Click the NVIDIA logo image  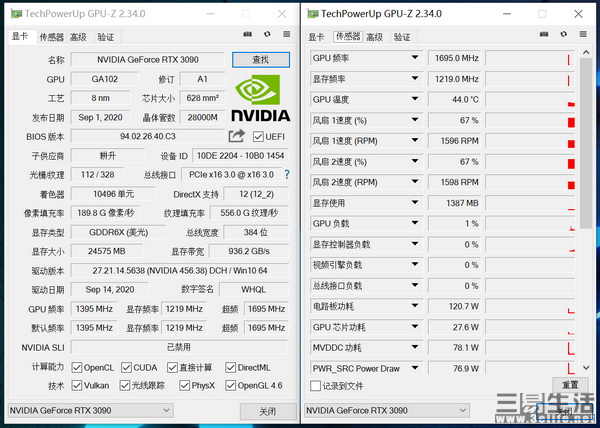(x=261, y=98)
